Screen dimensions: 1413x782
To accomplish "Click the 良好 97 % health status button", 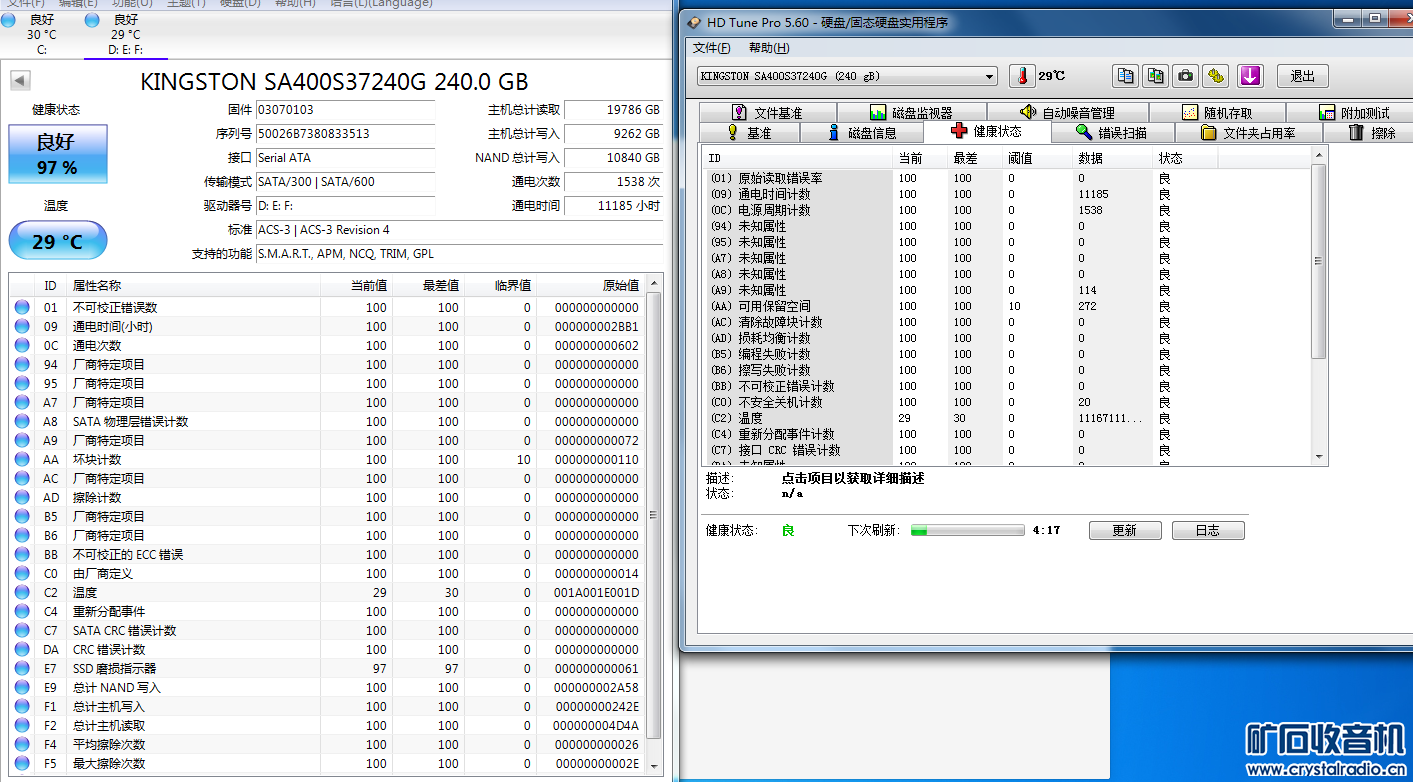I will point(57,154).
